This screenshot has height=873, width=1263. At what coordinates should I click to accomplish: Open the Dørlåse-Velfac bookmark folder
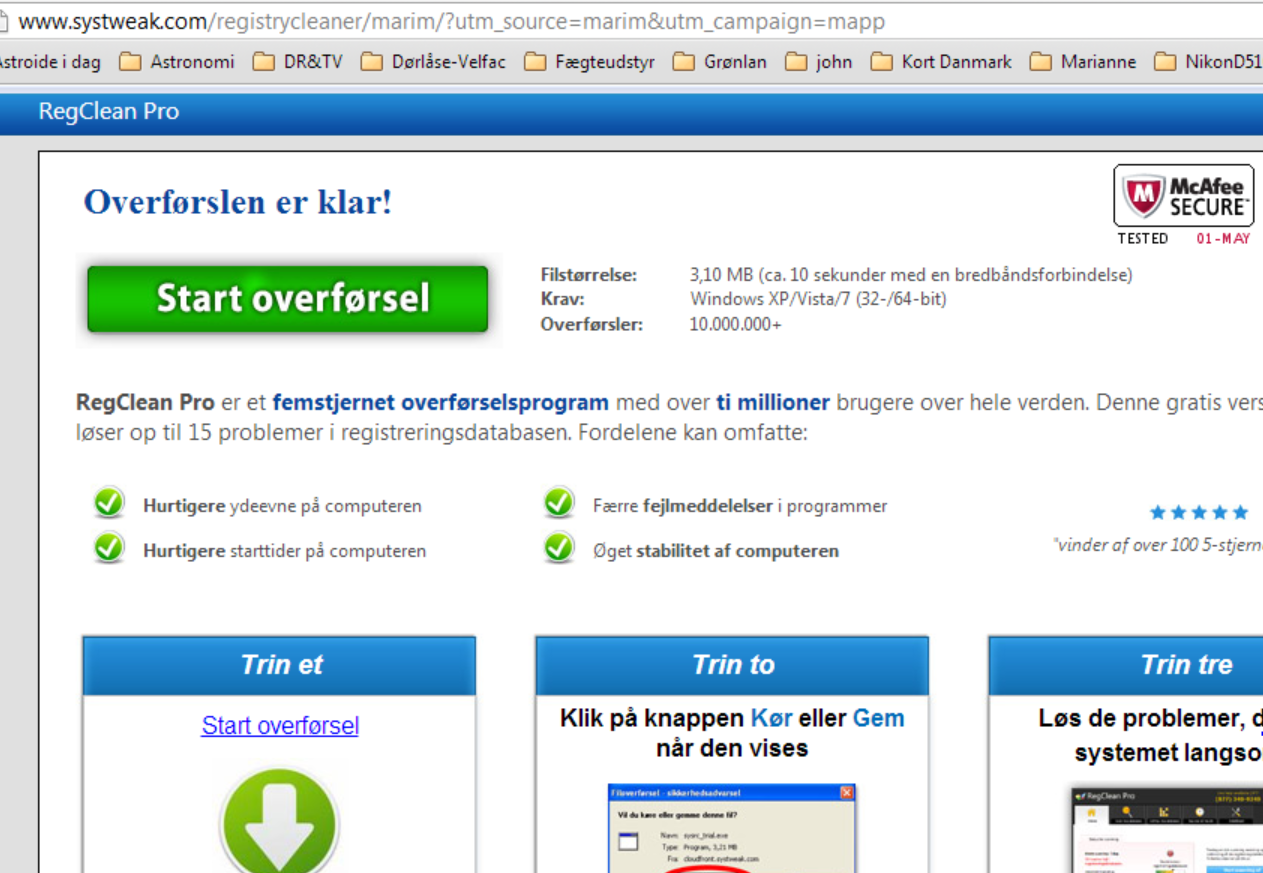(x=433, y=62)
